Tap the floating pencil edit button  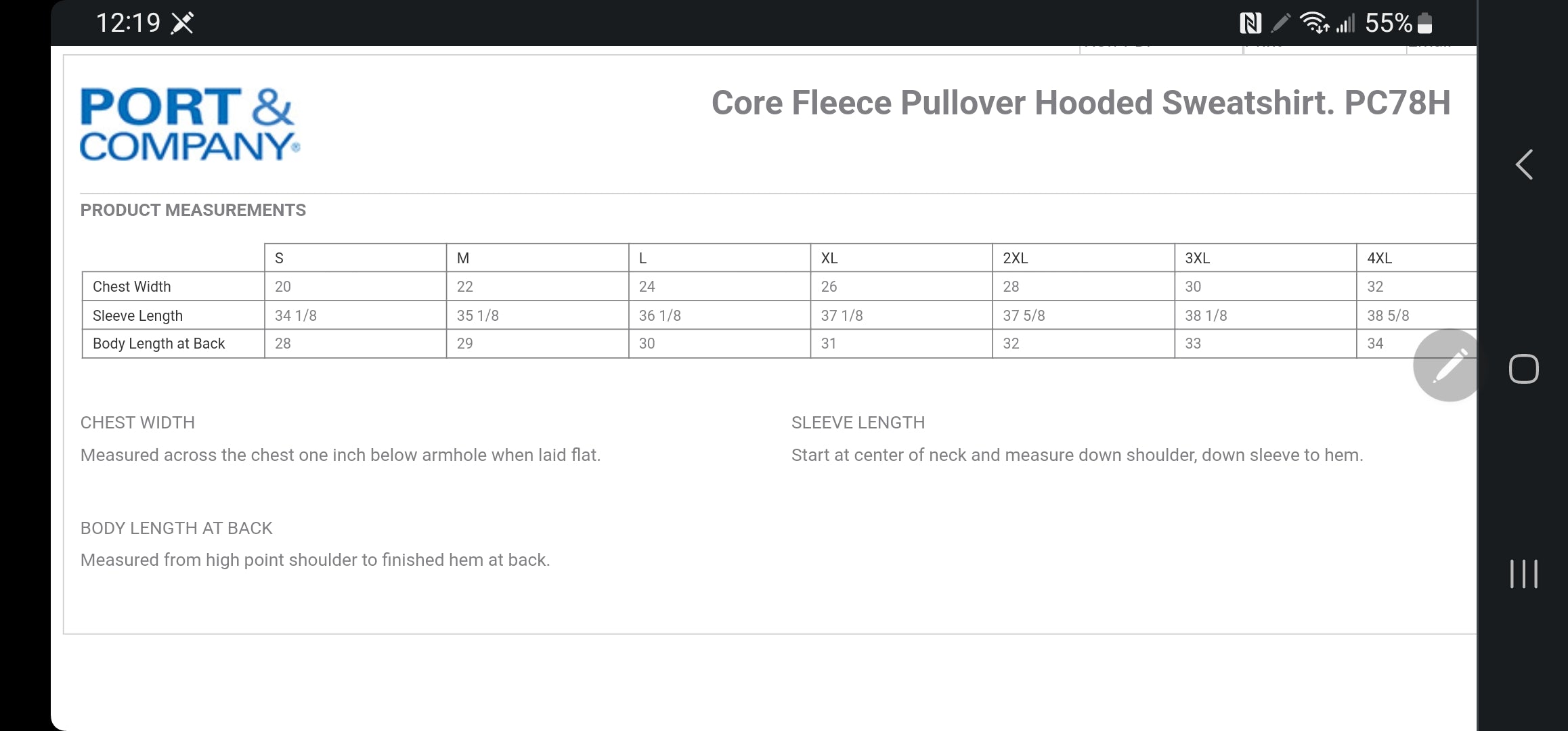[1445, 365]
